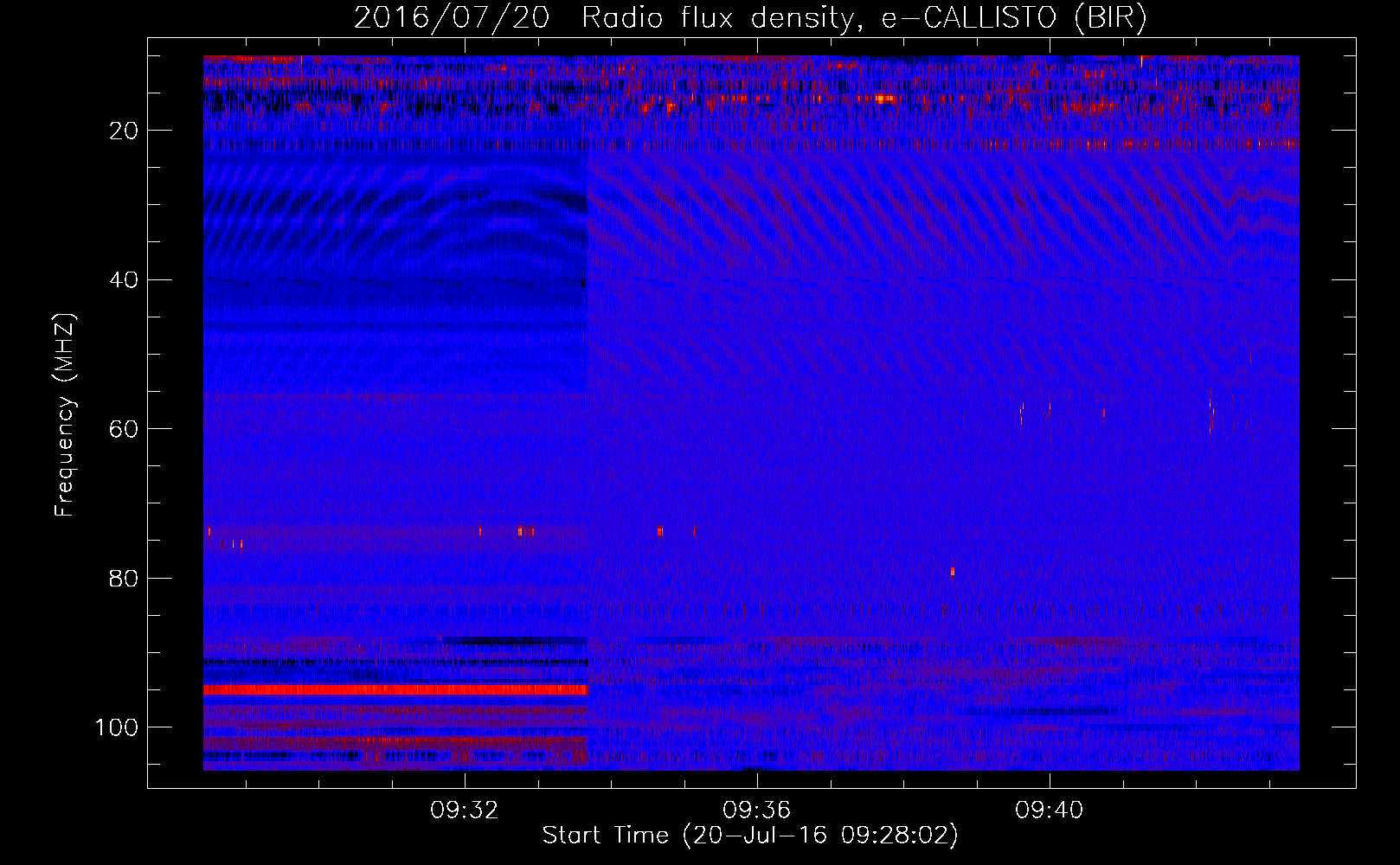Click the '09:40' time tick label
The width and height of the screenshot is (1400, 865).
(x=1050, y=811)
